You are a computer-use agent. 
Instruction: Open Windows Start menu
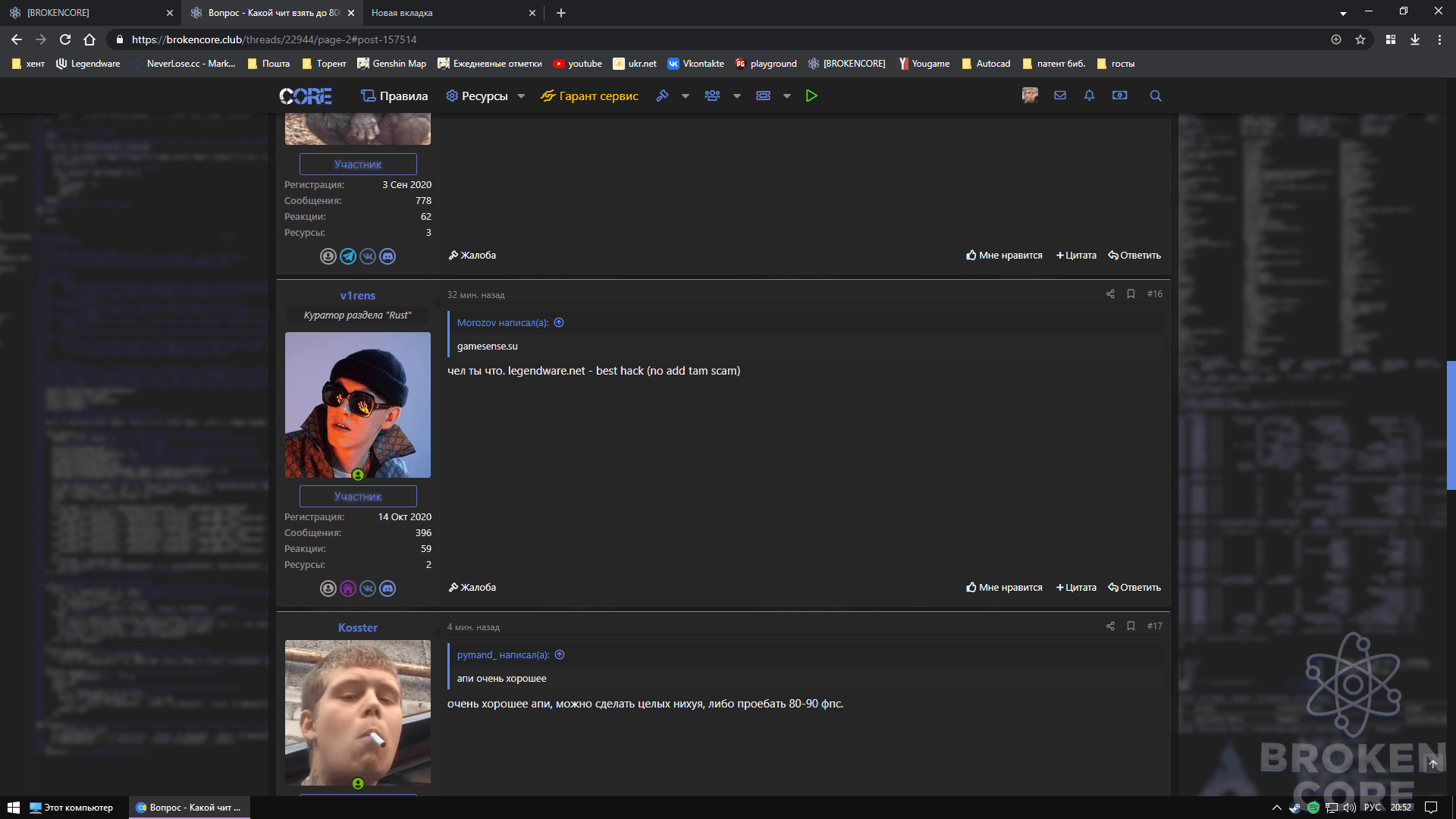[13, 808]
